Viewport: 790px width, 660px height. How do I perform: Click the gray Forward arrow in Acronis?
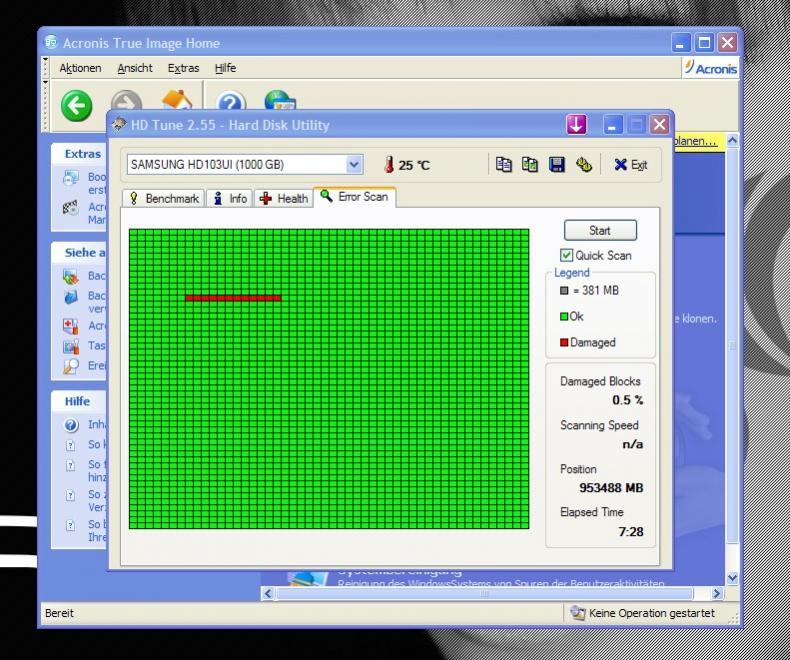[x=126, y=100]
